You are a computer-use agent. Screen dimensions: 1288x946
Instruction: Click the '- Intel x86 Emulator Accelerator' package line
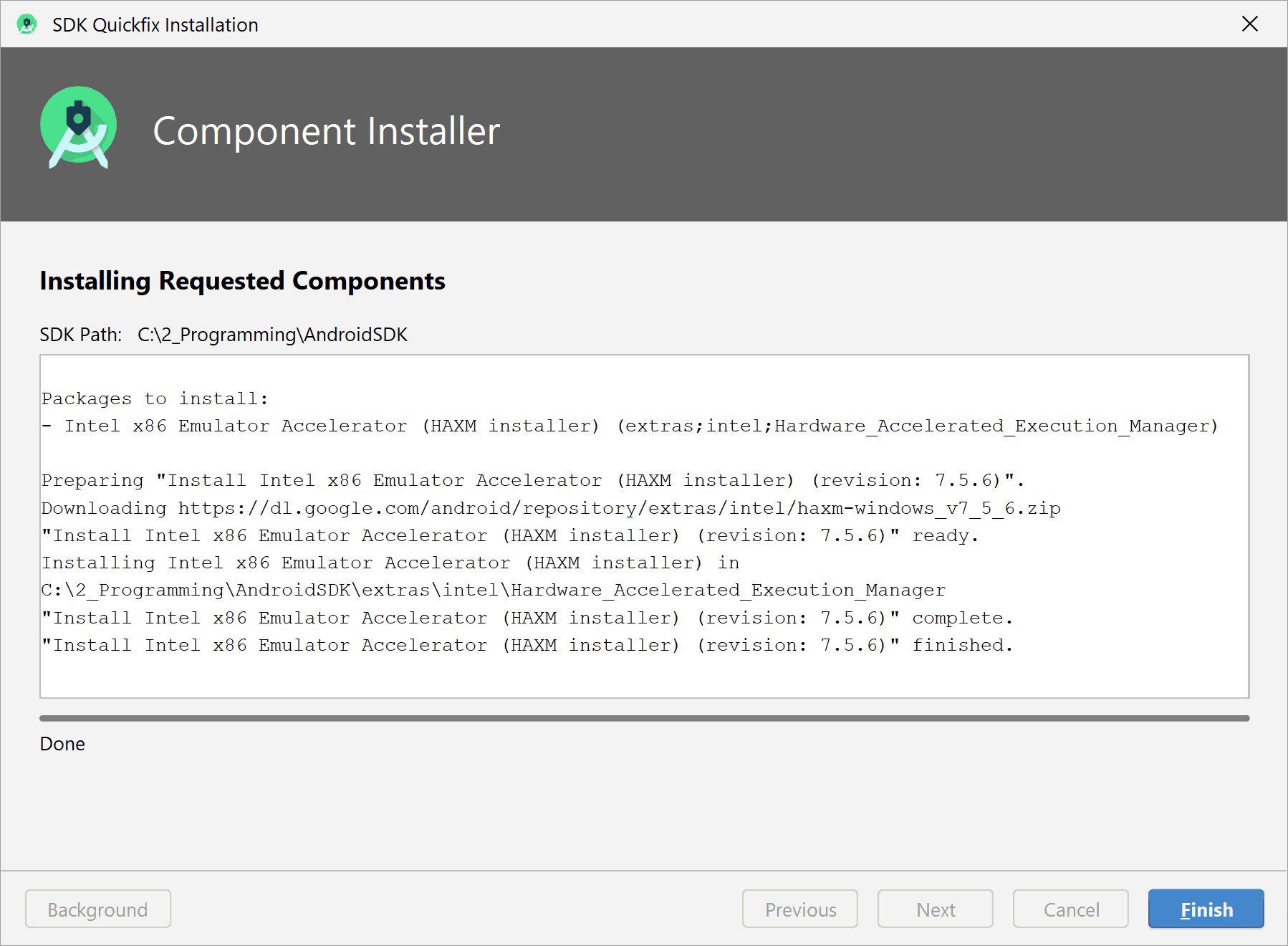tap(630, 426)
